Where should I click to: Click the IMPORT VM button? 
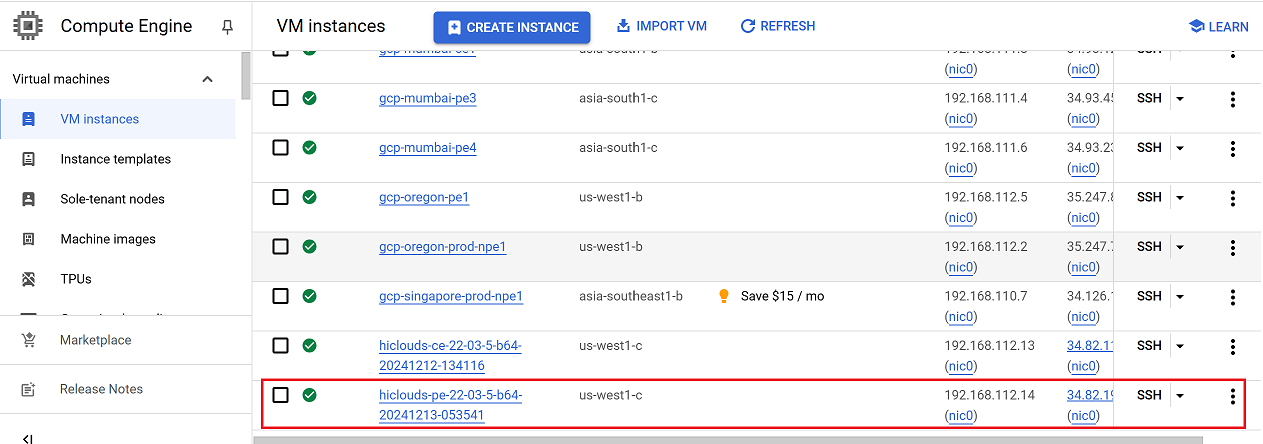(x=661, y=26)
